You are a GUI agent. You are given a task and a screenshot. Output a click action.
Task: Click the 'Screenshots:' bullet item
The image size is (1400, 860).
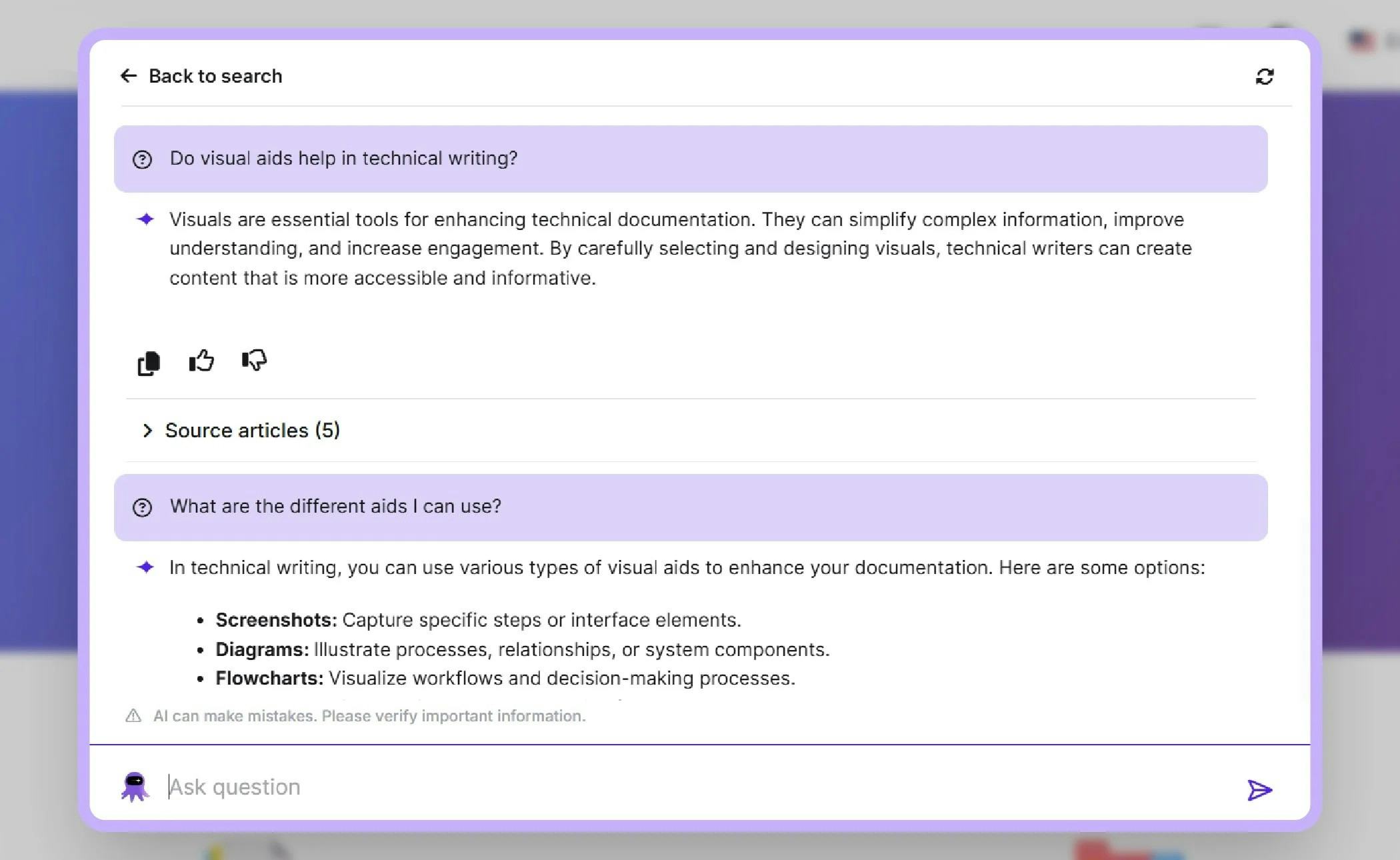click(x=276, y=620)
